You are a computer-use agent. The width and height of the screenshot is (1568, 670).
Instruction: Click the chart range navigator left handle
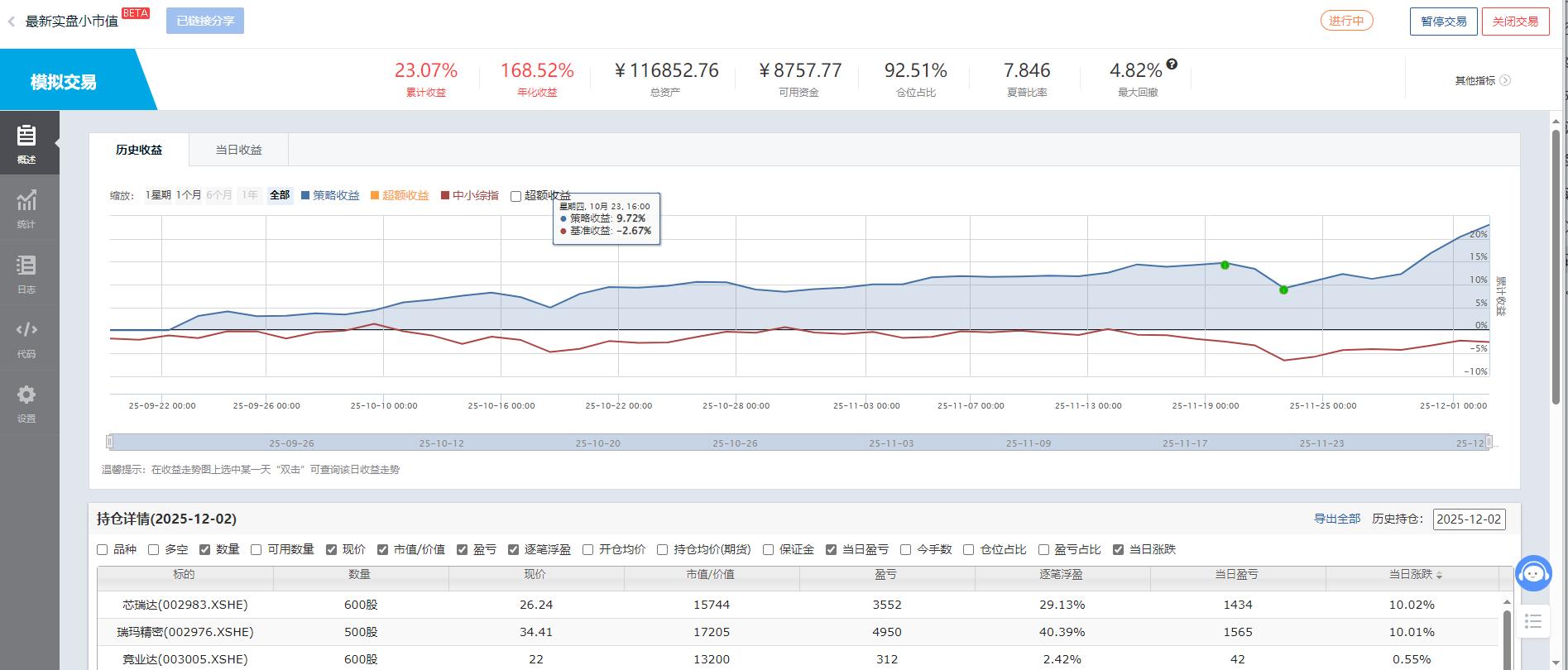point(109,443)
